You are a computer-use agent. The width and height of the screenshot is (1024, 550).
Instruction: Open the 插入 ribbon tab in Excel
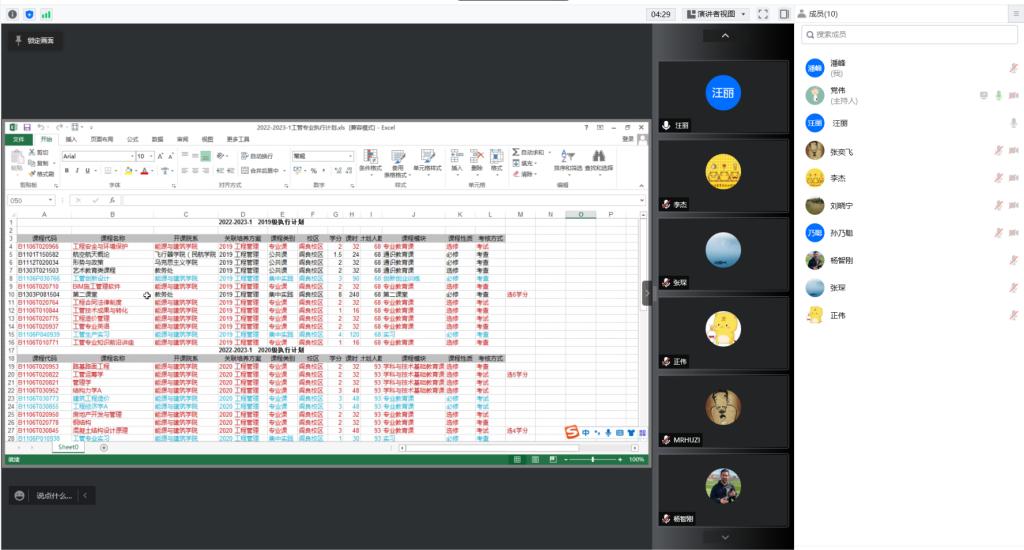[71, 139]
